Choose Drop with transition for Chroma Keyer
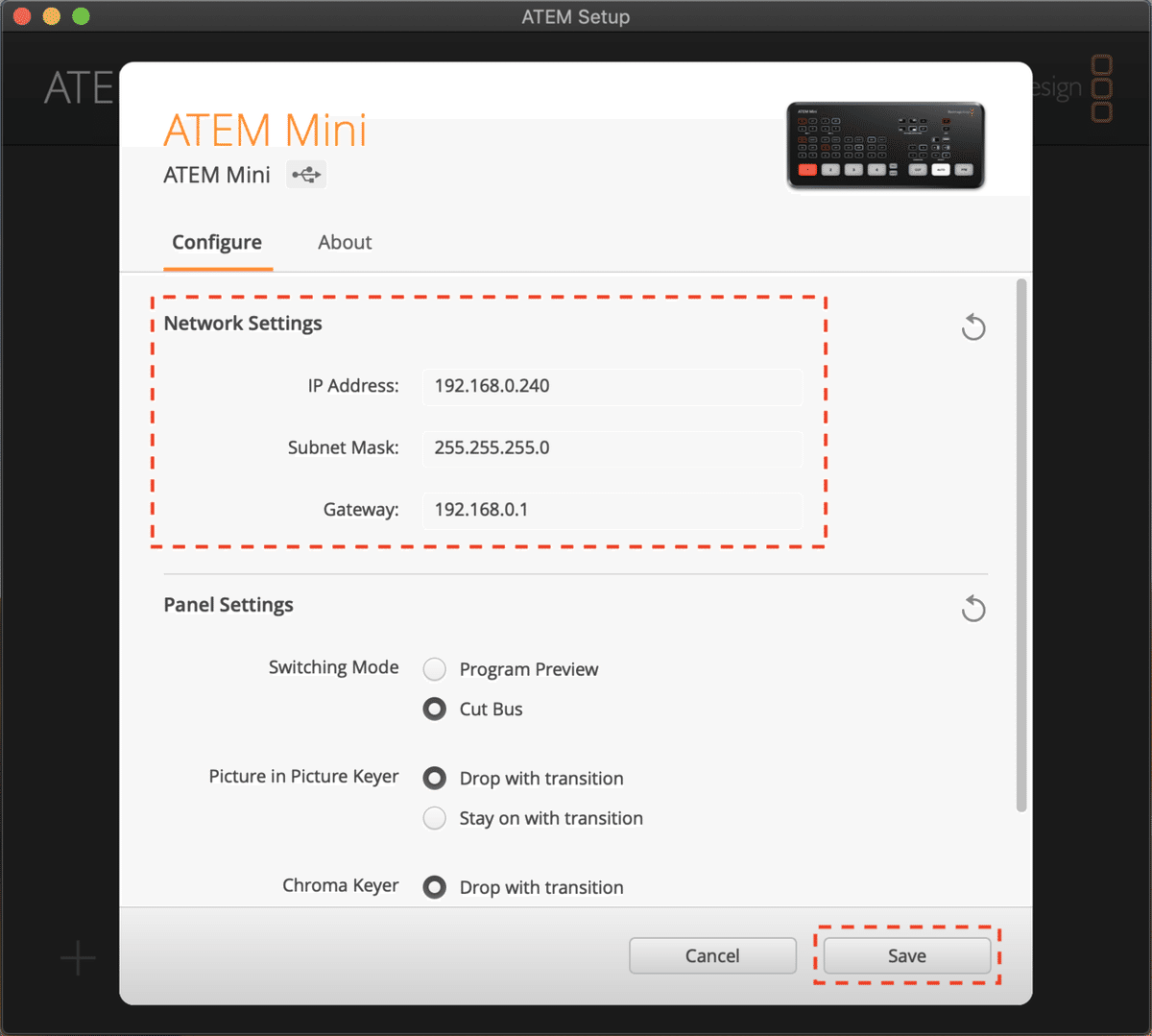 [x=435, y=887]
